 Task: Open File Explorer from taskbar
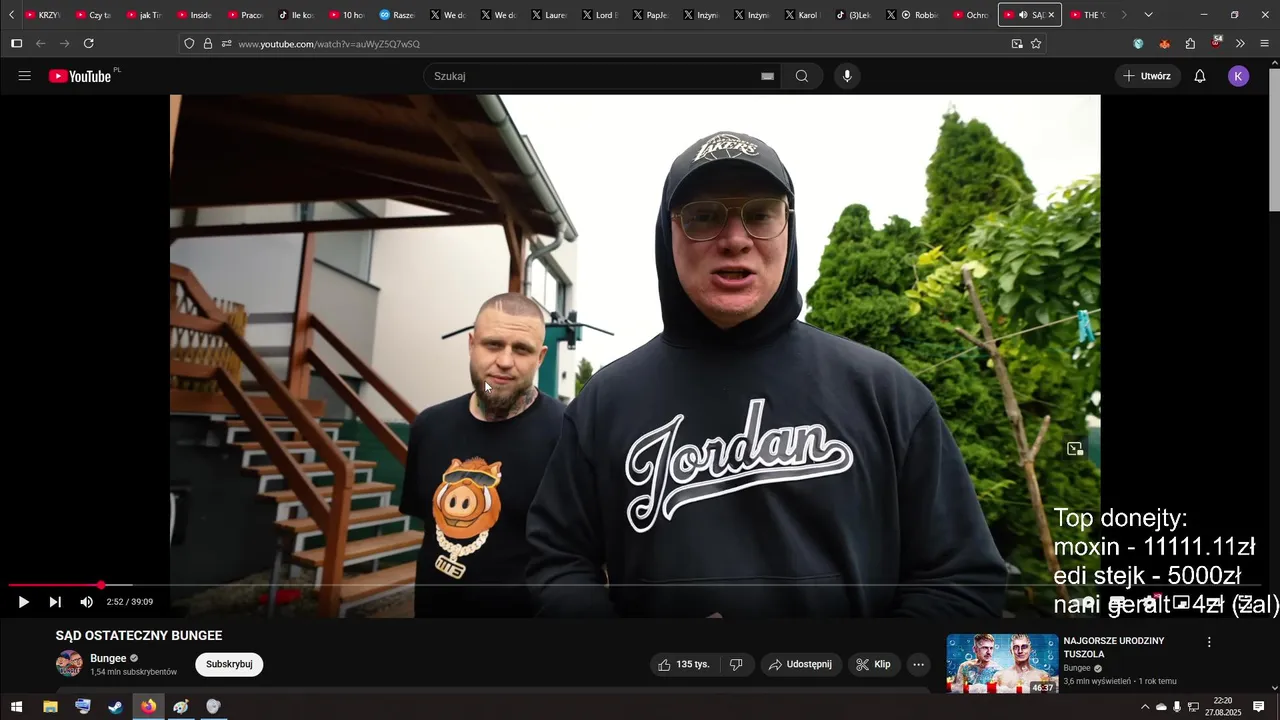(x=50, y=707)
